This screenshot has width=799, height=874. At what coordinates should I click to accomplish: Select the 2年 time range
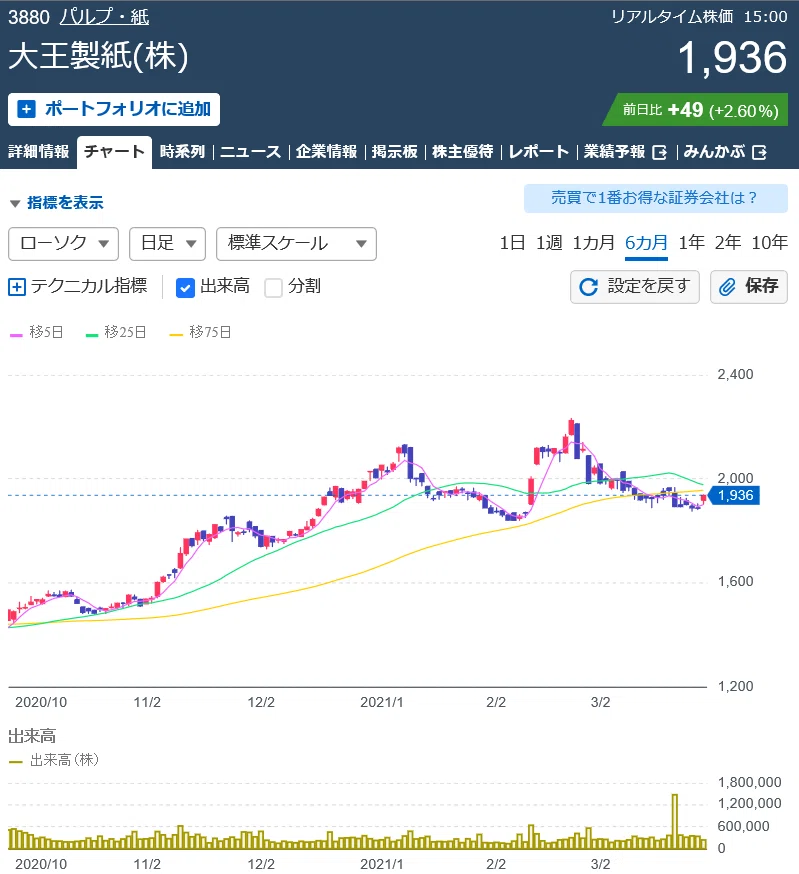[728, 243]
